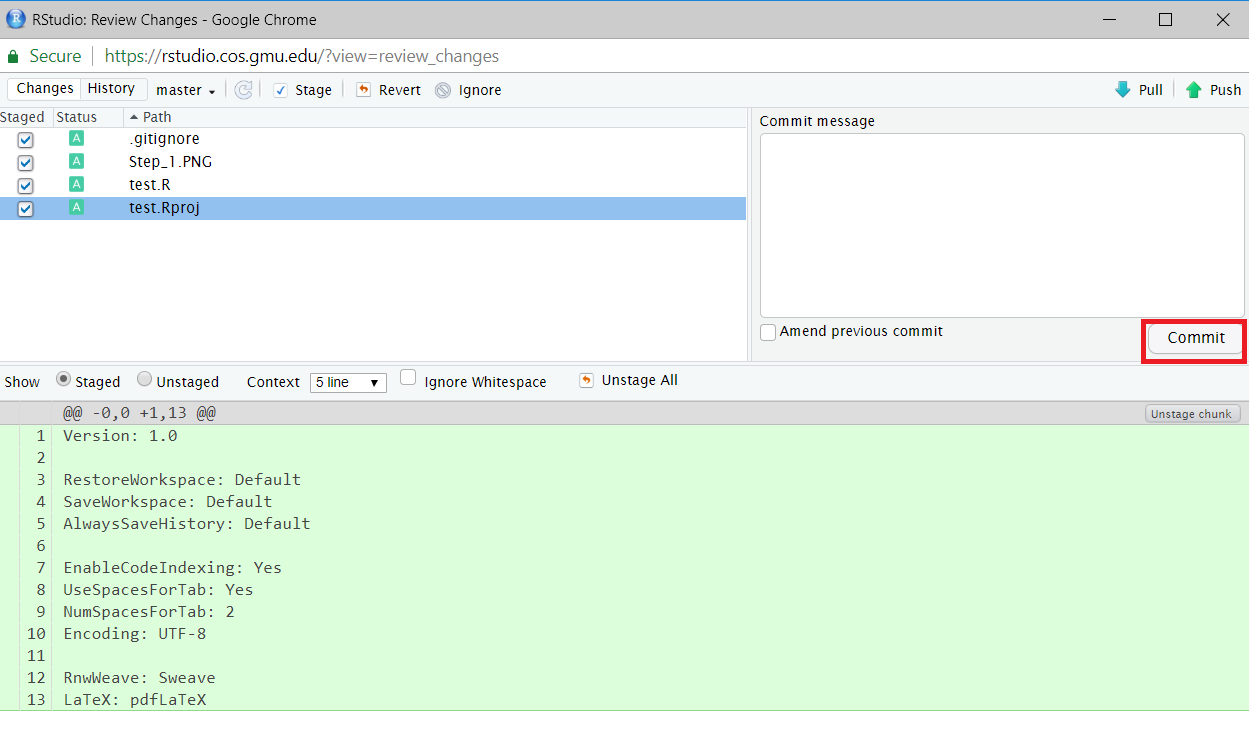Open the Context 5 line dropdown
Image resolution: width=1251 pixels, height=750 pixels.
[348, 382]
